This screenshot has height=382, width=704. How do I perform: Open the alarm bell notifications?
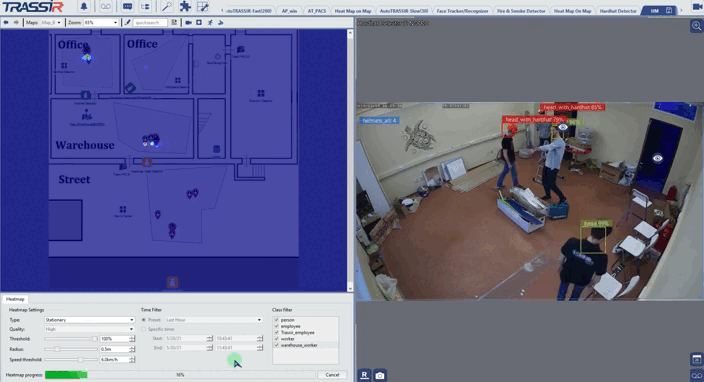pyautogui.click(x=84, y=6)
